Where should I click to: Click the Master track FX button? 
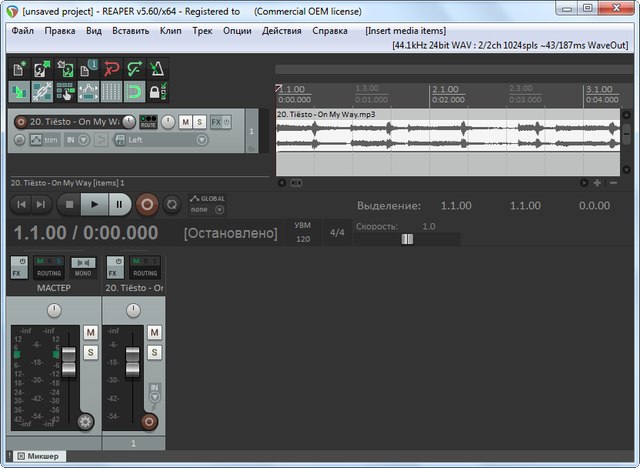point(18,267)
